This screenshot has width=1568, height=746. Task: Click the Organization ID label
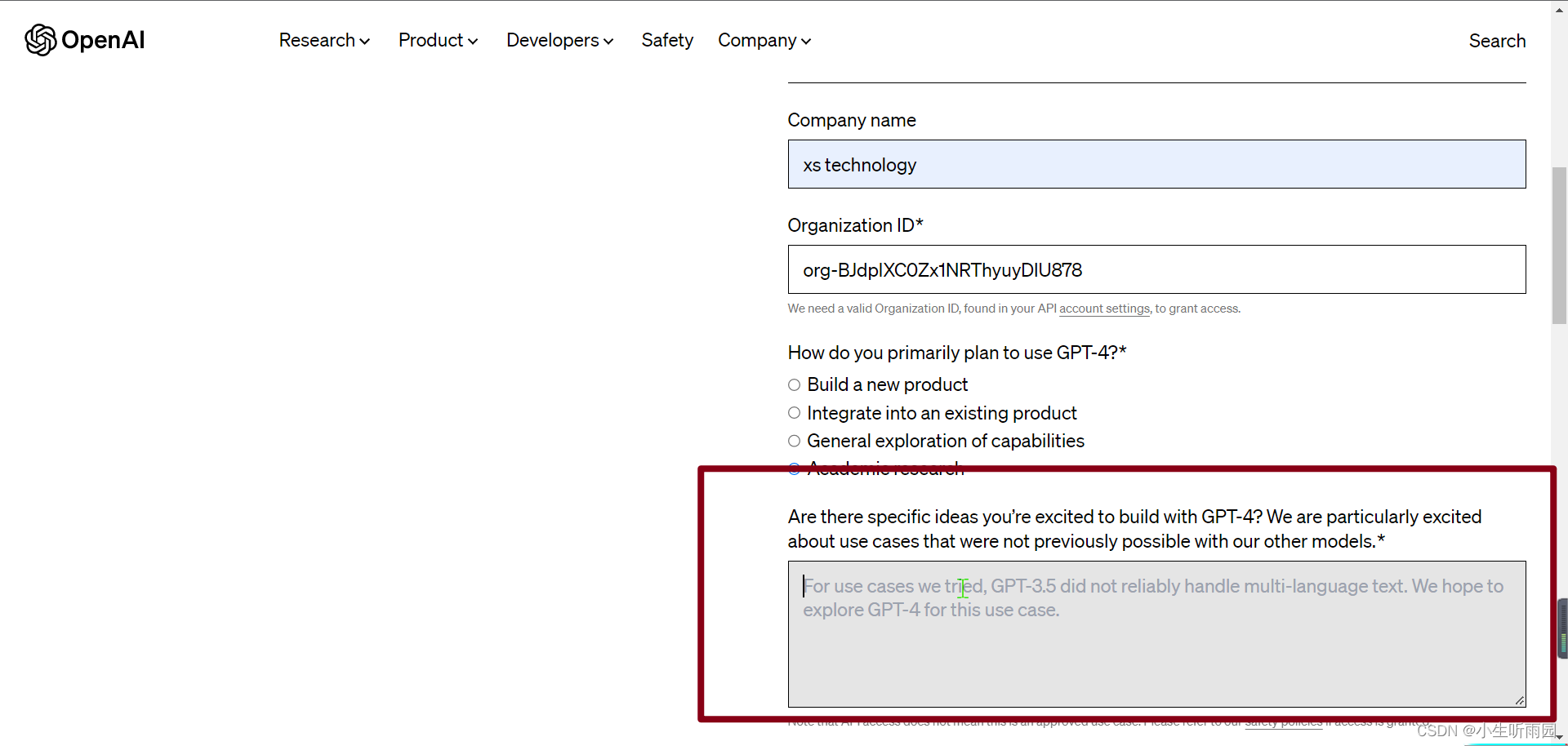tap(855, 225)
